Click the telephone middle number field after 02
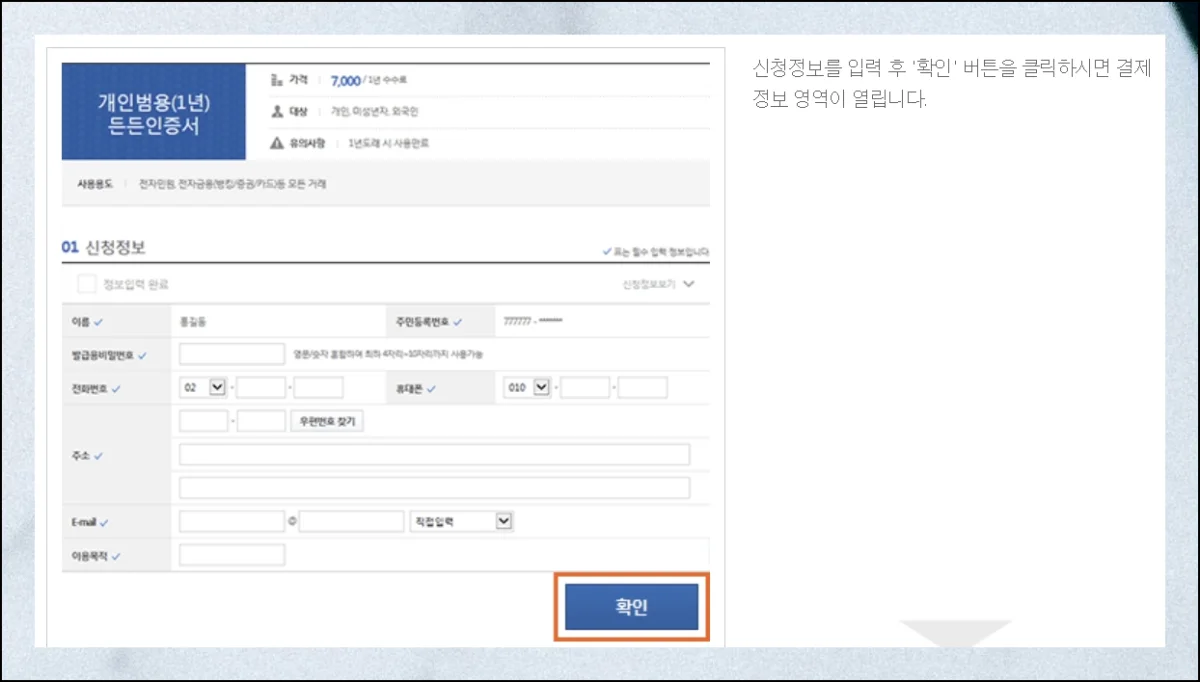The width and height of the screenshot is (1200, 682). coord(262,387)
